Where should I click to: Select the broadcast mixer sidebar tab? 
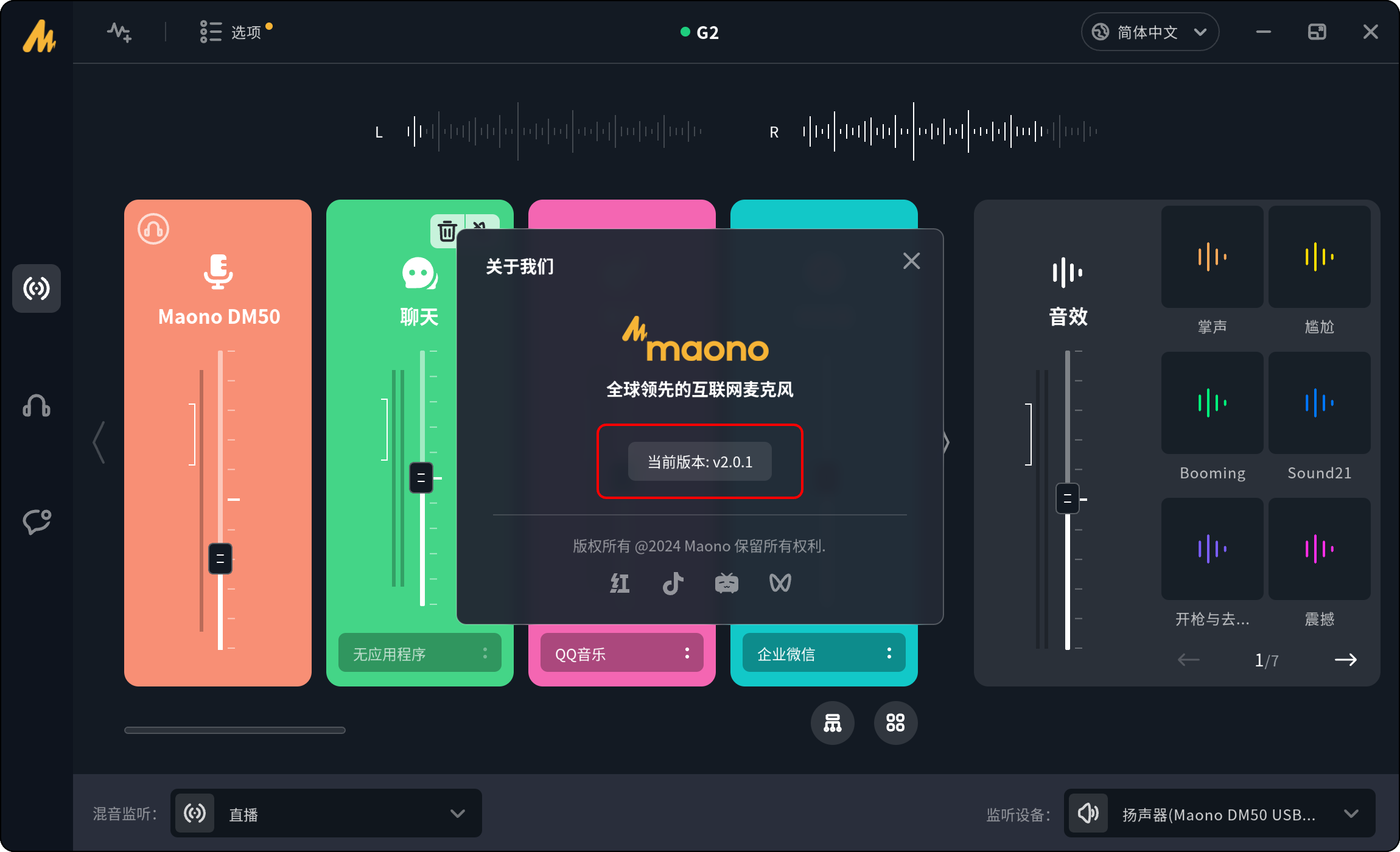(37, 288)
